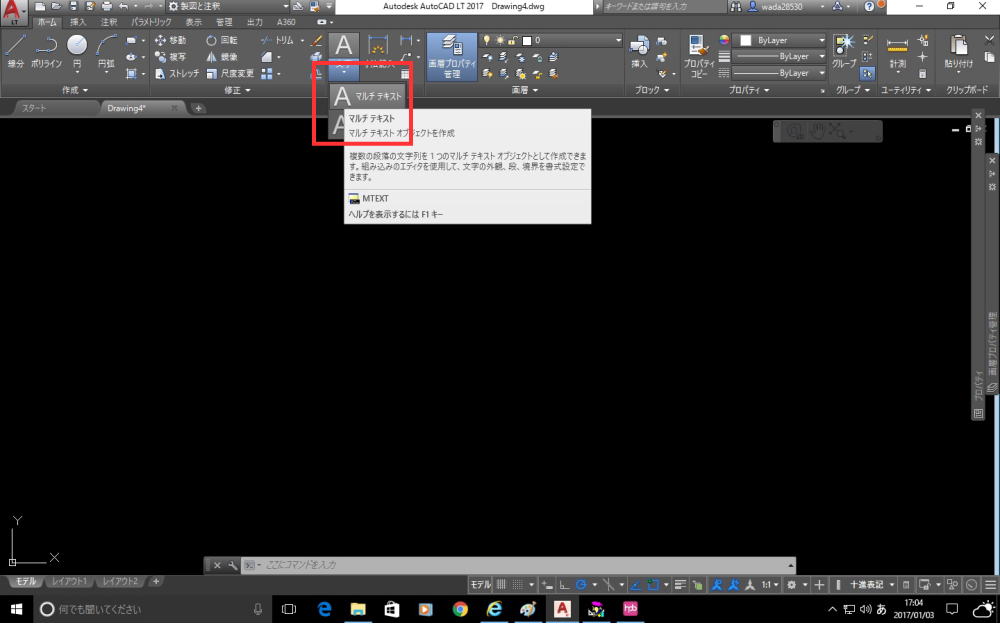This screenshot has width=1000, height=625.
Task: Select the Arc (円弧) tool
Action: point(106,52)
